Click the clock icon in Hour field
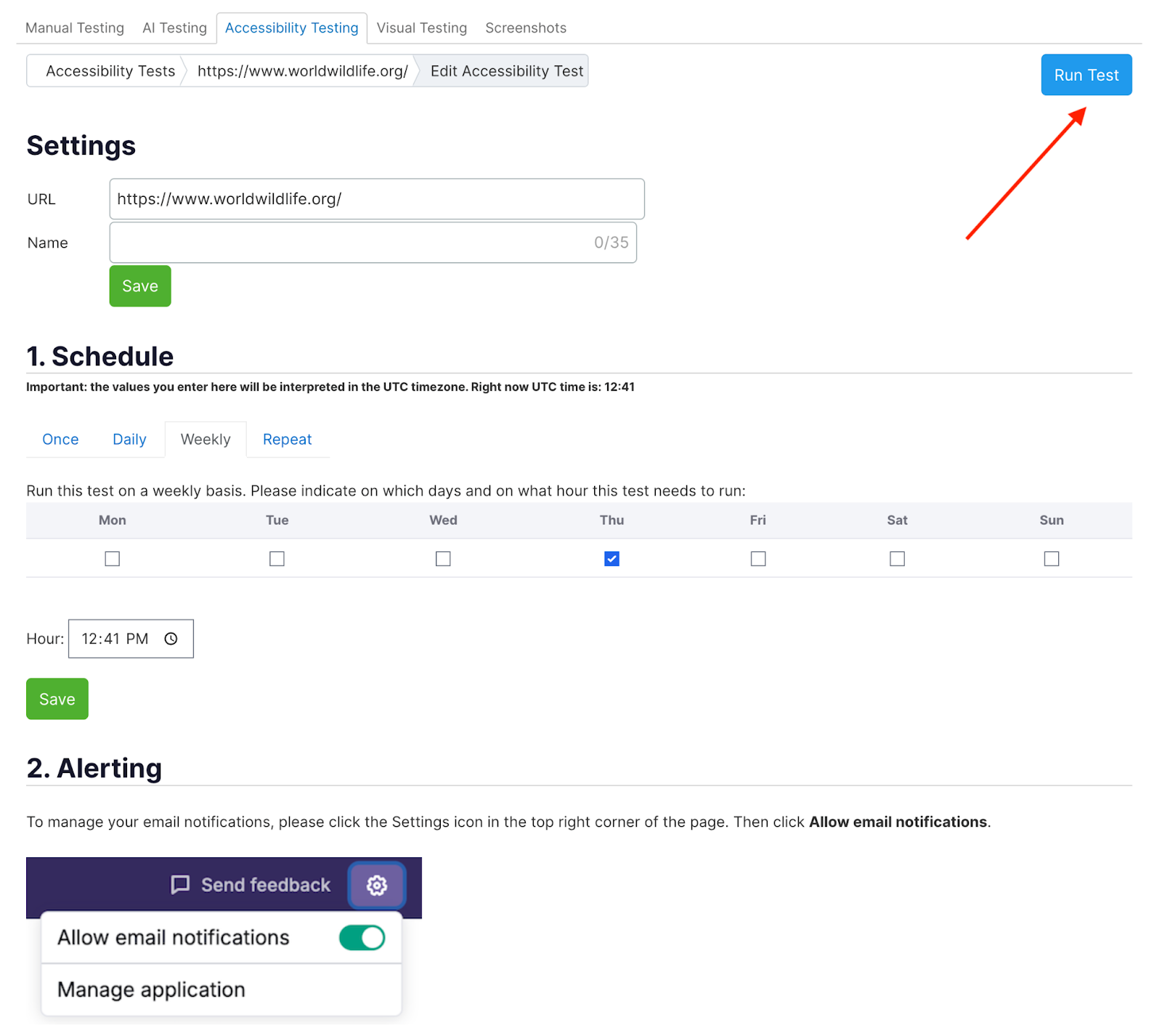This screenshot has width=1162, height=1036. (x=171, y=639)
